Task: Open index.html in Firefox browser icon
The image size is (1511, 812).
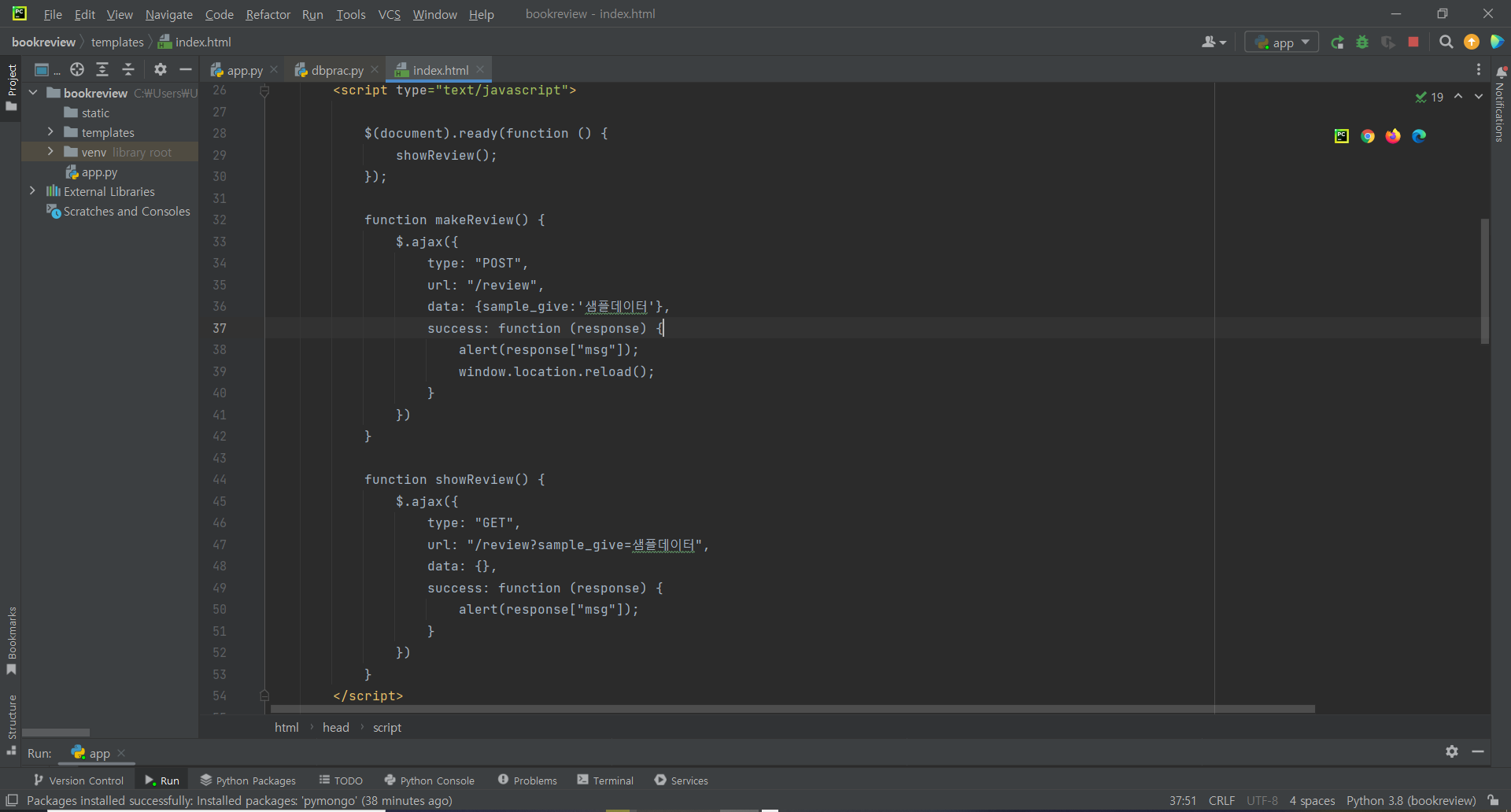Action: 1393,136
